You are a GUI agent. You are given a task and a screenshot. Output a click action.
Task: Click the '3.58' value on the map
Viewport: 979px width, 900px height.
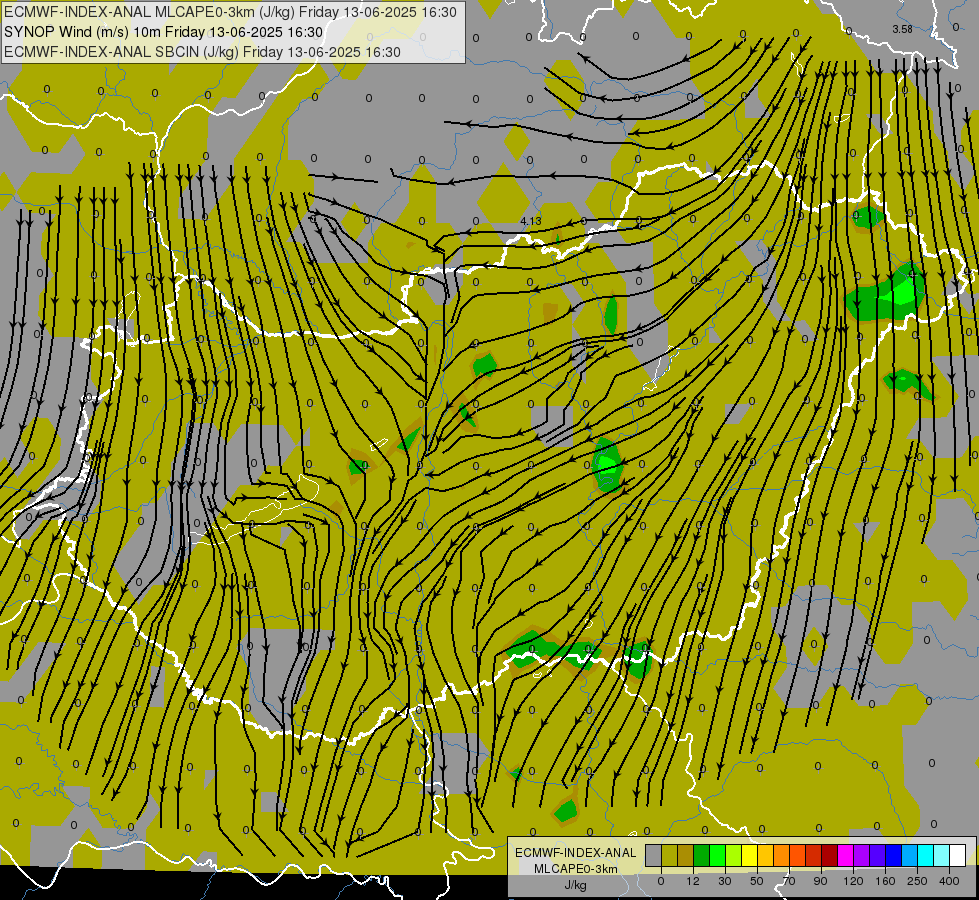(902, 29)
